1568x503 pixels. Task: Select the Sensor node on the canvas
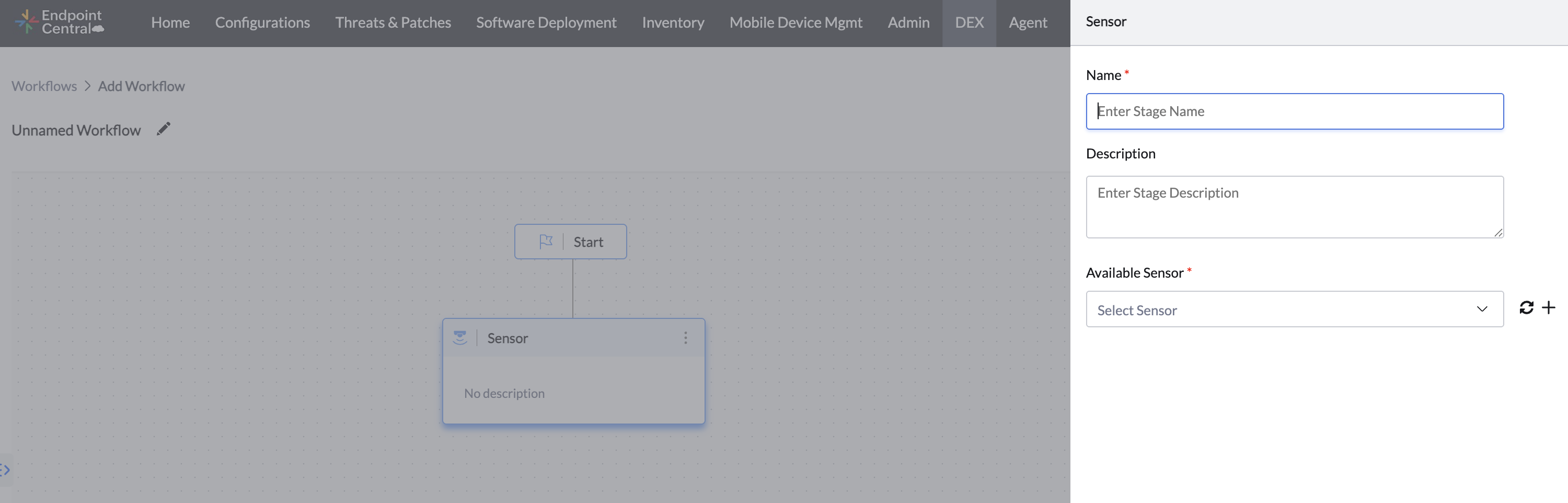pyautogui.click(x=573, y=393)
